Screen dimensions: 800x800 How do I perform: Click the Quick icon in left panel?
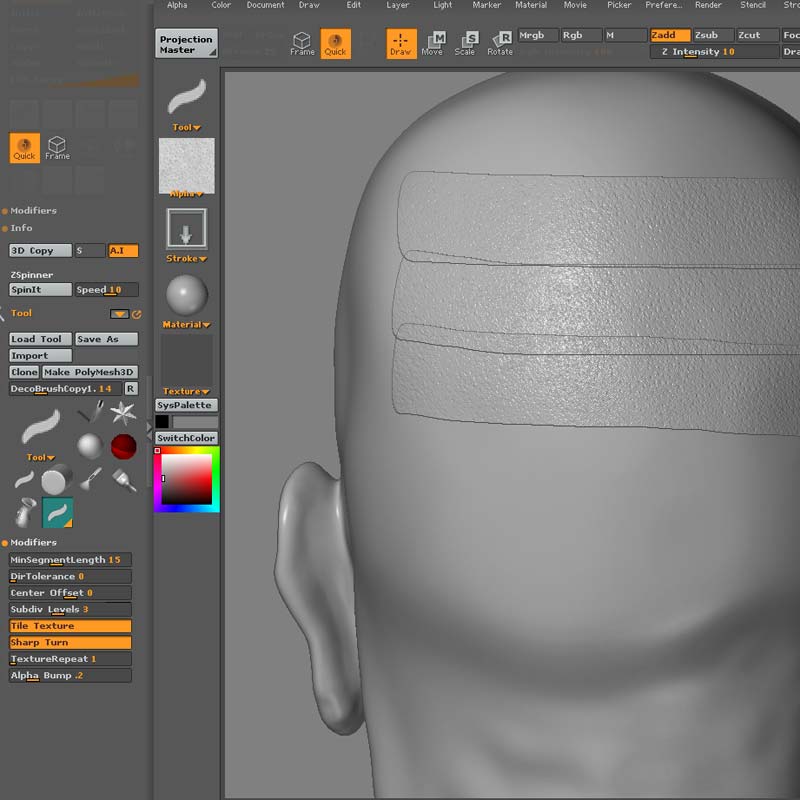[24, 148]
